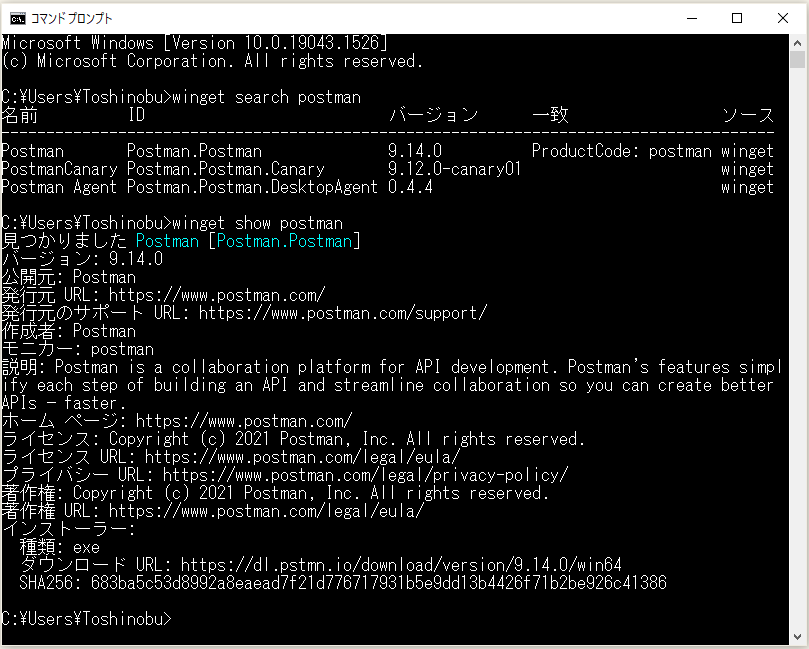Click the highlighted Postman.Postman ID text
The width and height of the screenshot is (809, 649).
click(290, 240)
